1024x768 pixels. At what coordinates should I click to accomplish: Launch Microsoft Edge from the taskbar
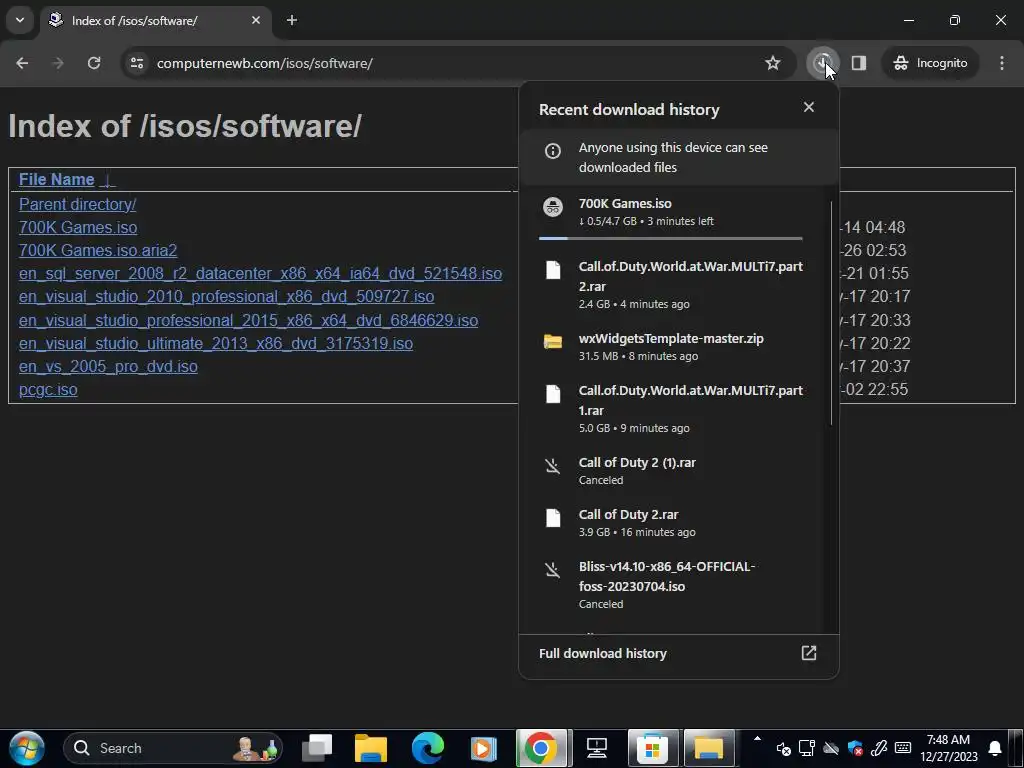click(x=428, y=748)
